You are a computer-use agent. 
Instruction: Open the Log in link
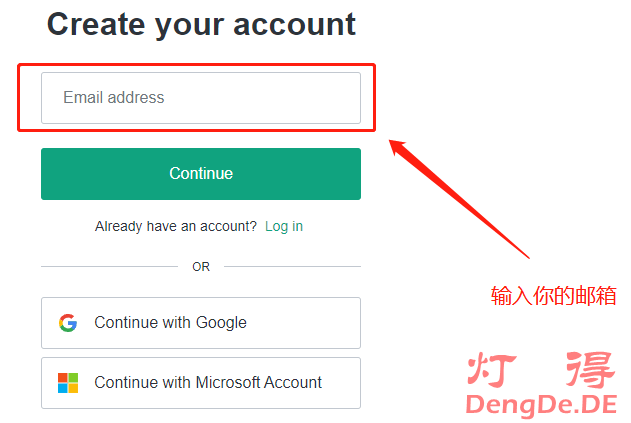[284, 226]
